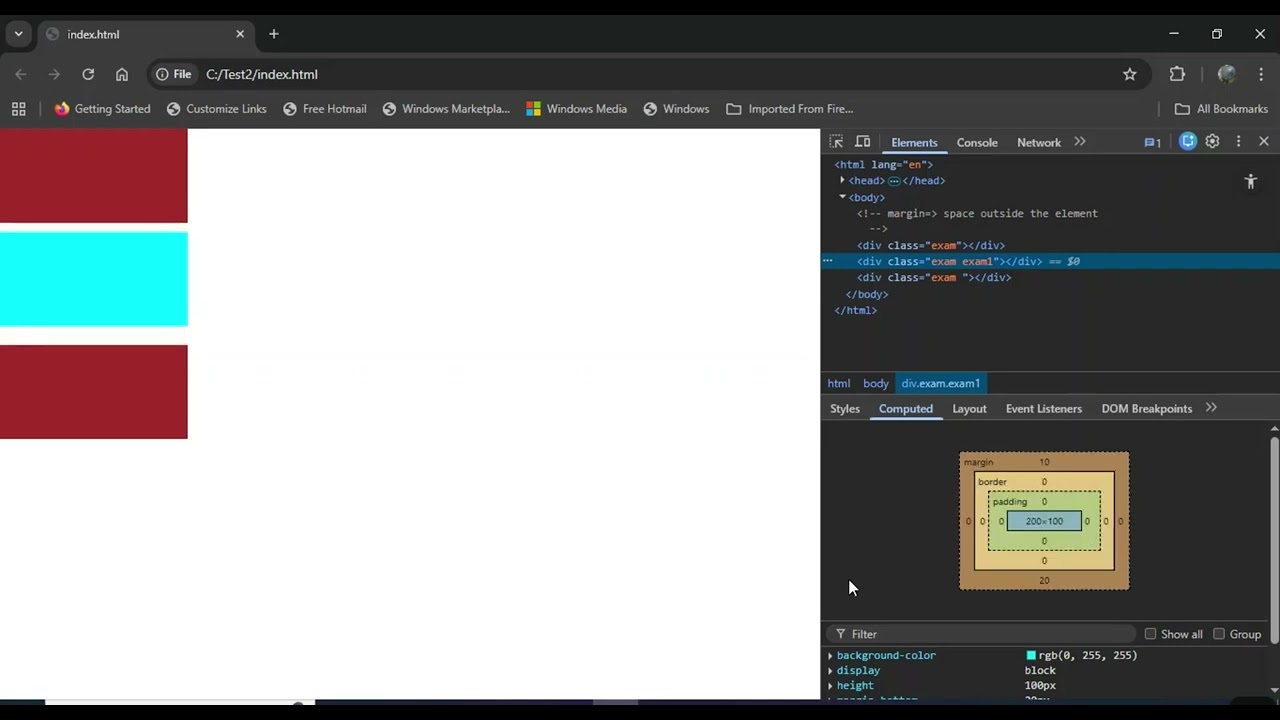The height and width of the screenshot is (720, 1280).
Task: Select the Elements panel tab
Action: pos(914,143)
